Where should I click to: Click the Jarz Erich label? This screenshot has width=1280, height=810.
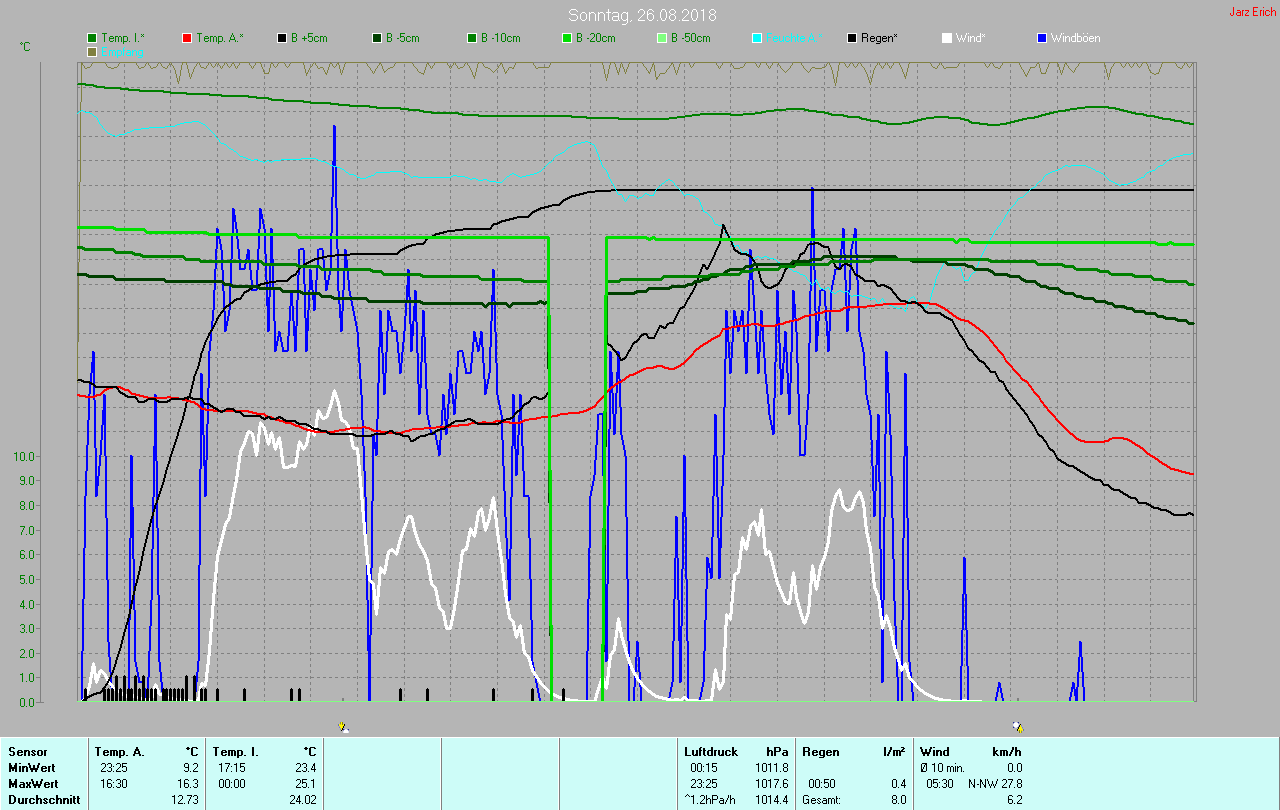pyautogui.click(x=1251, y=12)
